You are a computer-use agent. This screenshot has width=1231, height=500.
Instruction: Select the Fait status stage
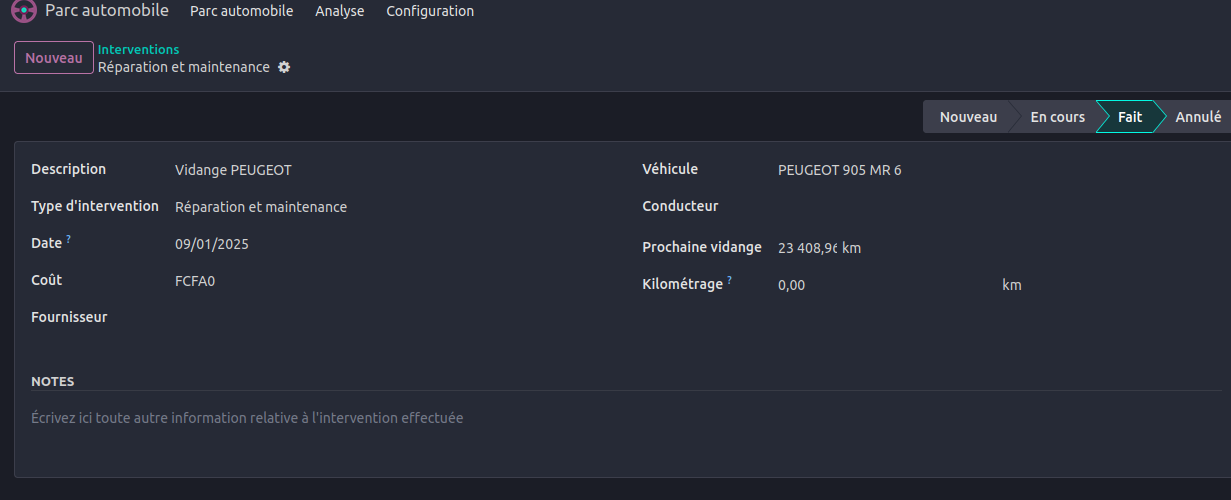point(1129,117)
